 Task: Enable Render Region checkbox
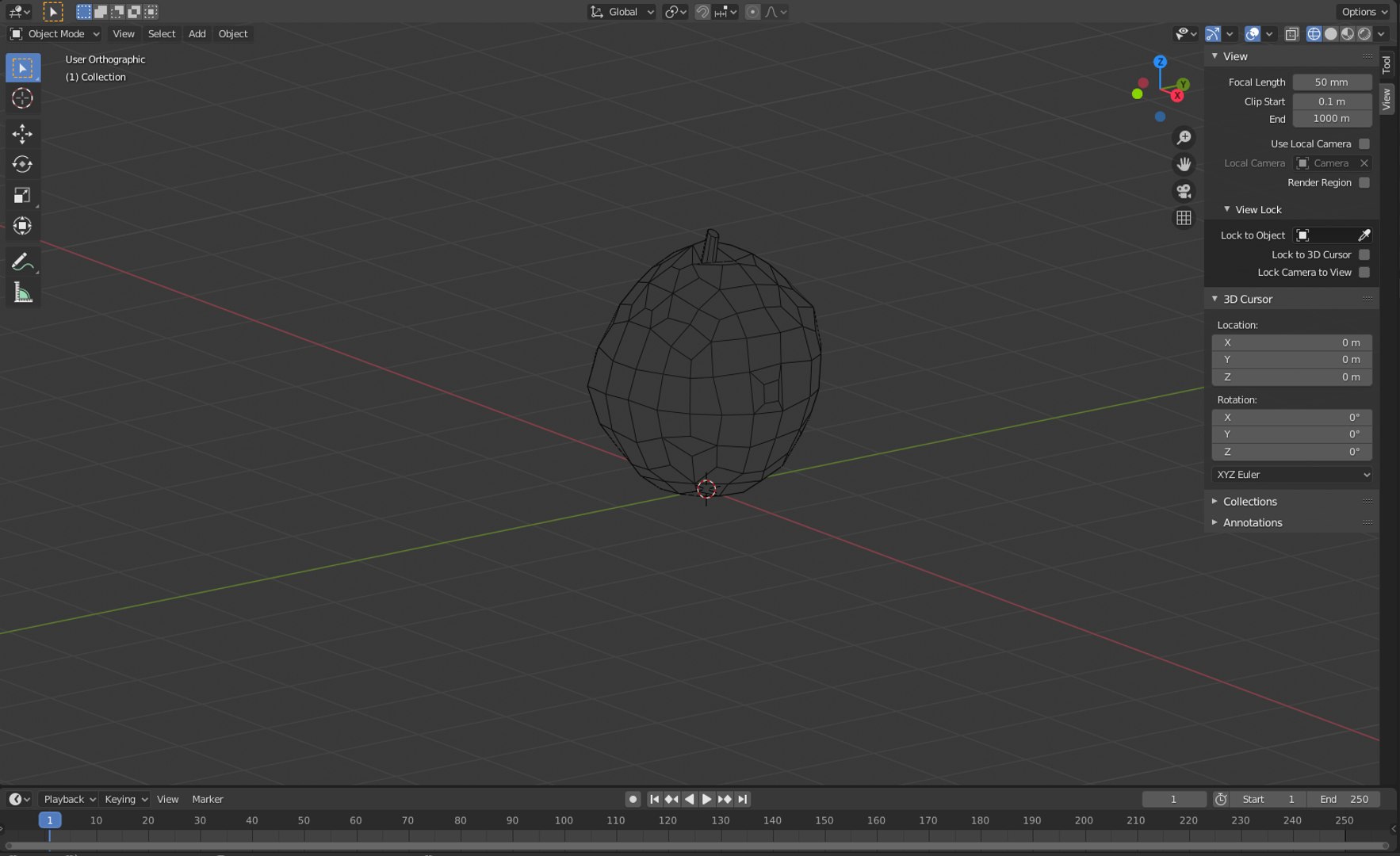coord(1364,182)
